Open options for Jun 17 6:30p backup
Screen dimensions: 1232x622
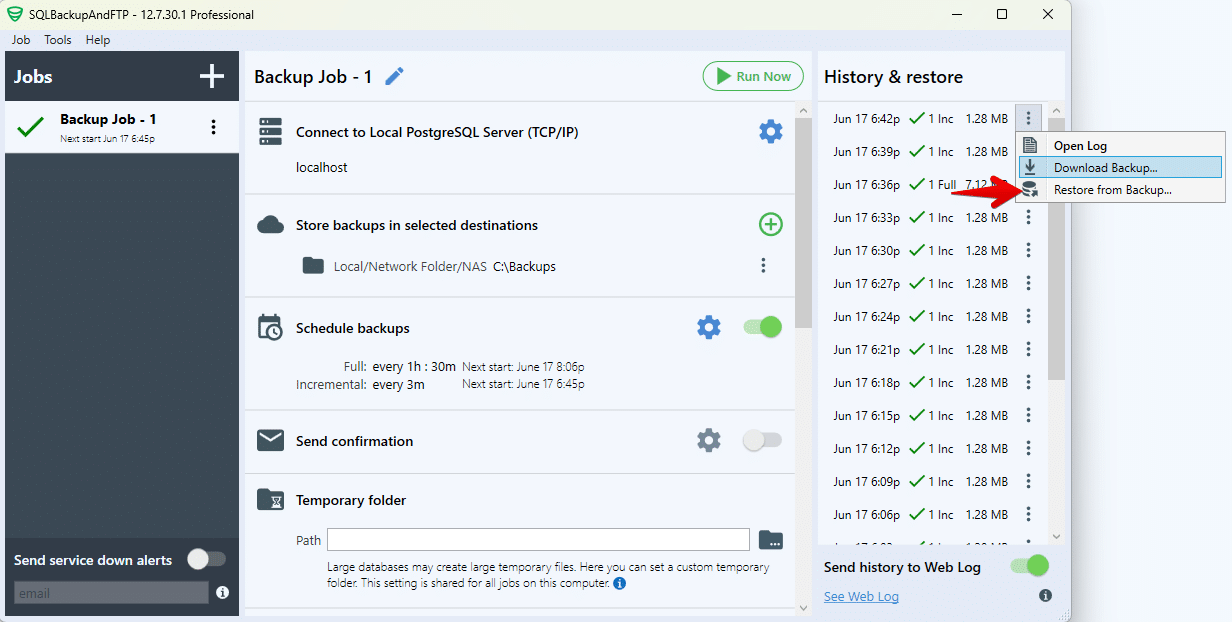(x=1028, y=250)
